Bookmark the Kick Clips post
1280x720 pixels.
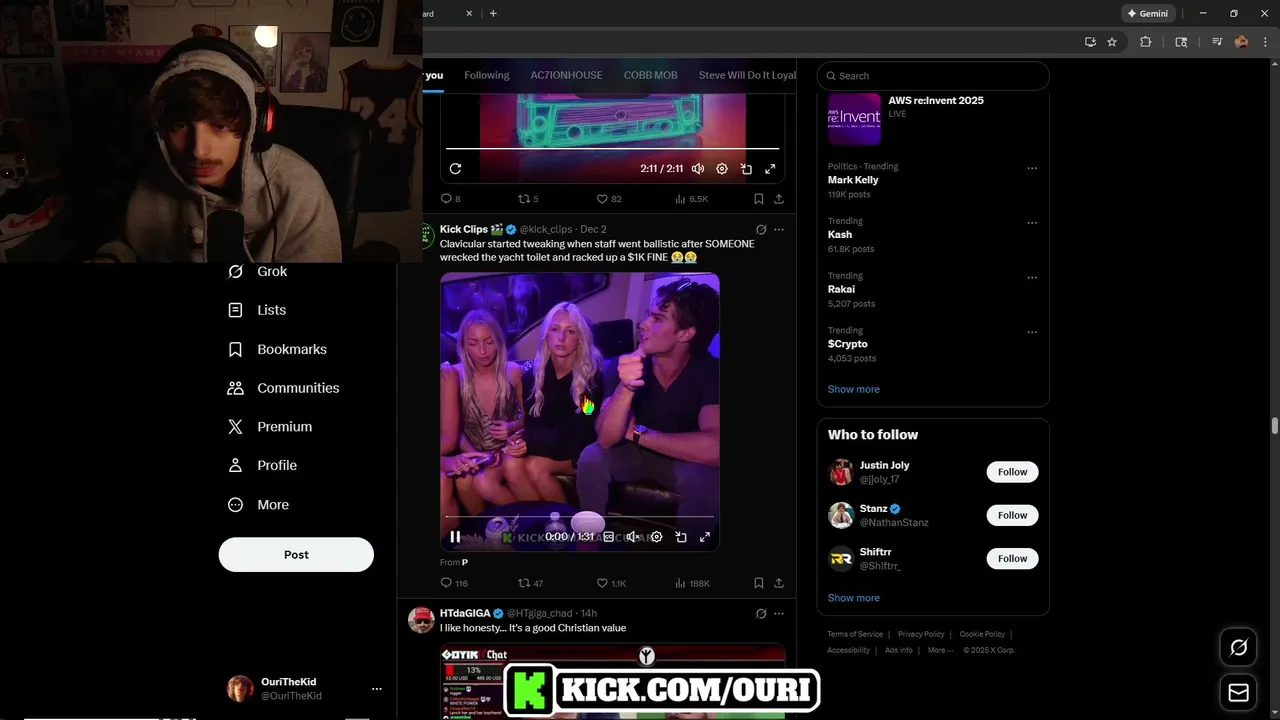[x=759, y=583]
